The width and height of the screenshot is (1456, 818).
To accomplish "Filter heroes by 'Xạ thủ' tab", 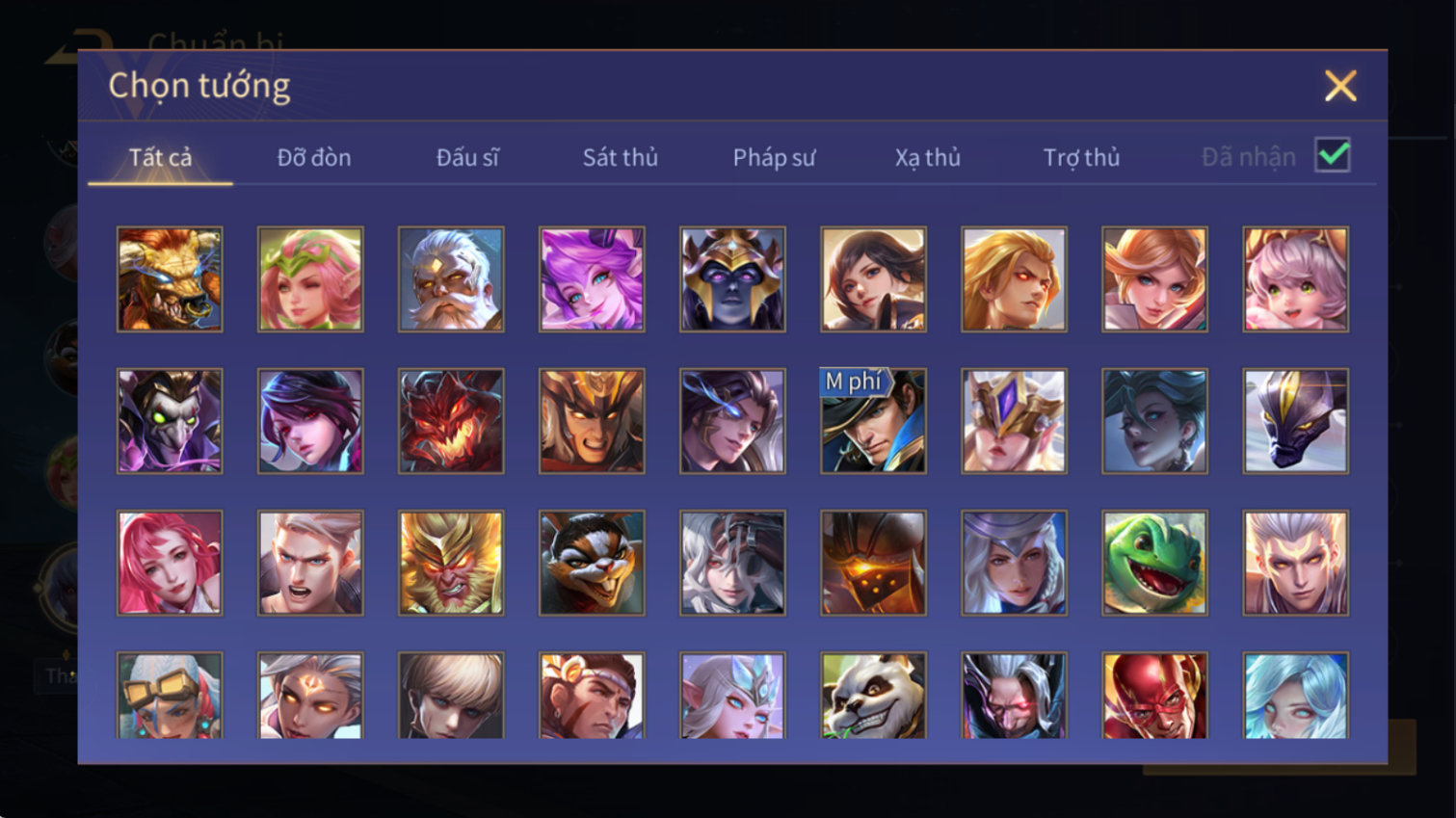I will point(927,157).
